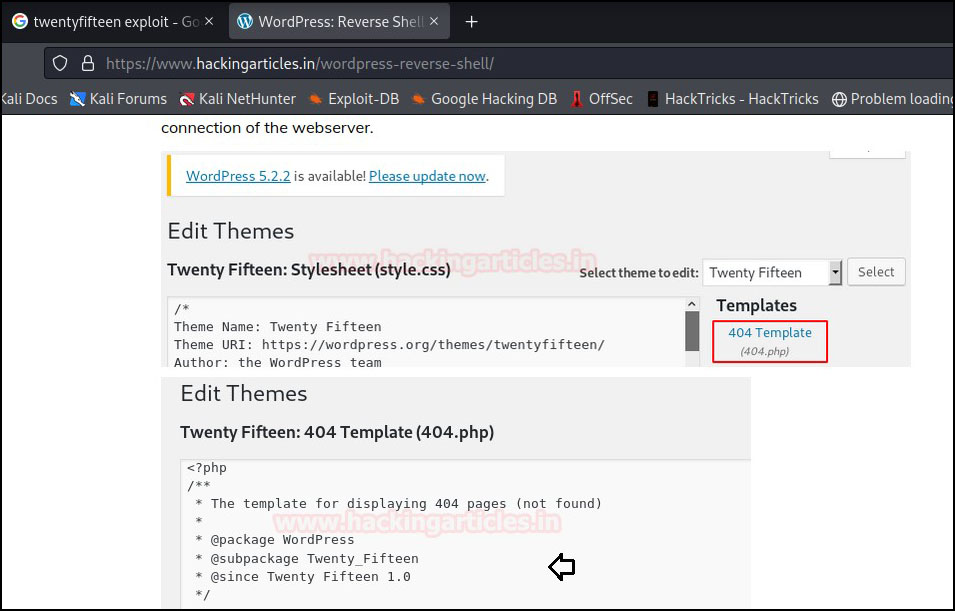The width and height of the screenshot is (955, 611).
Task: Click the Google Hacking DB bookmark icon
Action: pyautogui.click(x=418, y=99)
